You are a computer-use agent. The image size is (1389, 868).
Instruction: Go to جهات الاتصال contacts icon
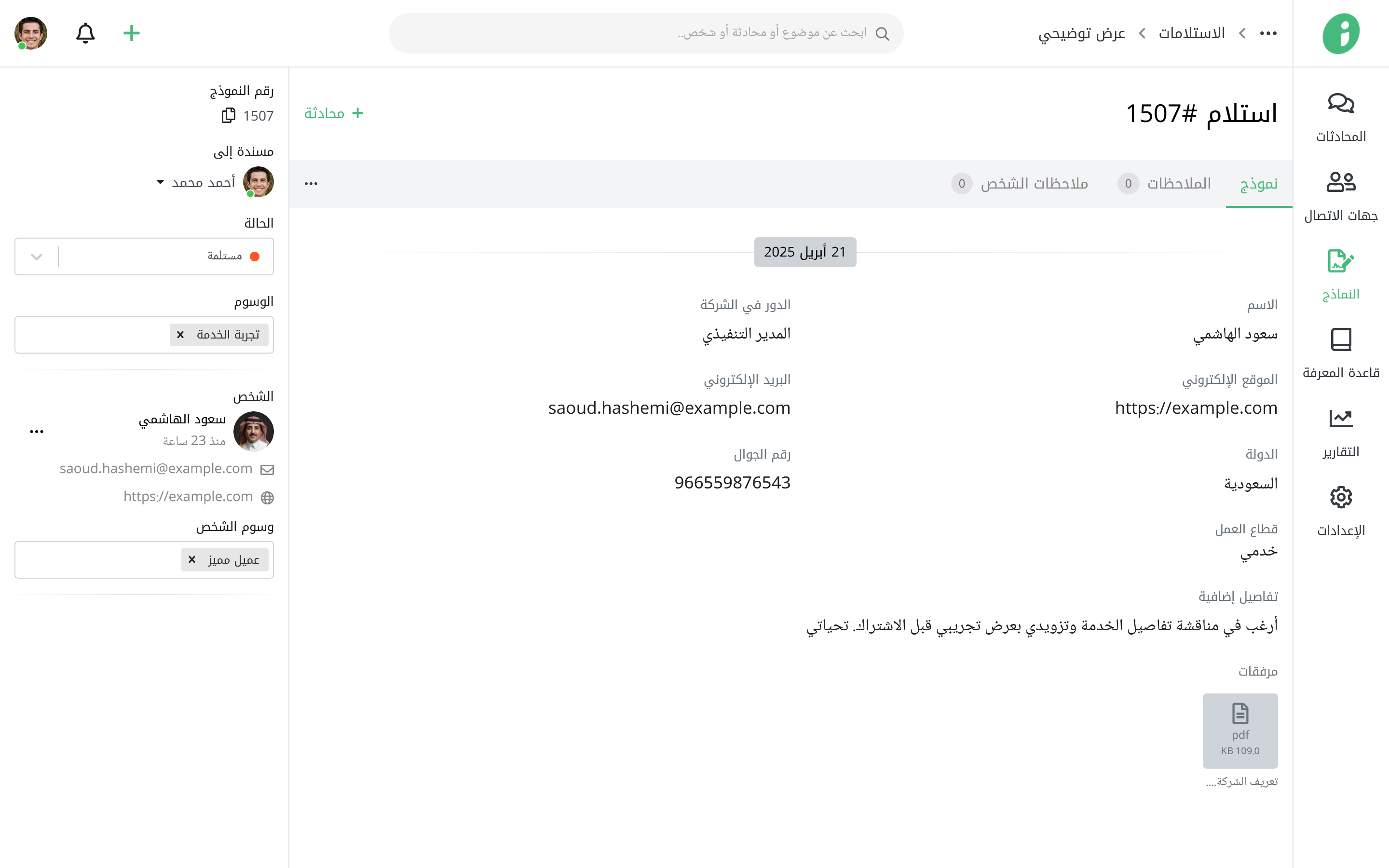tap(1340, 183)
